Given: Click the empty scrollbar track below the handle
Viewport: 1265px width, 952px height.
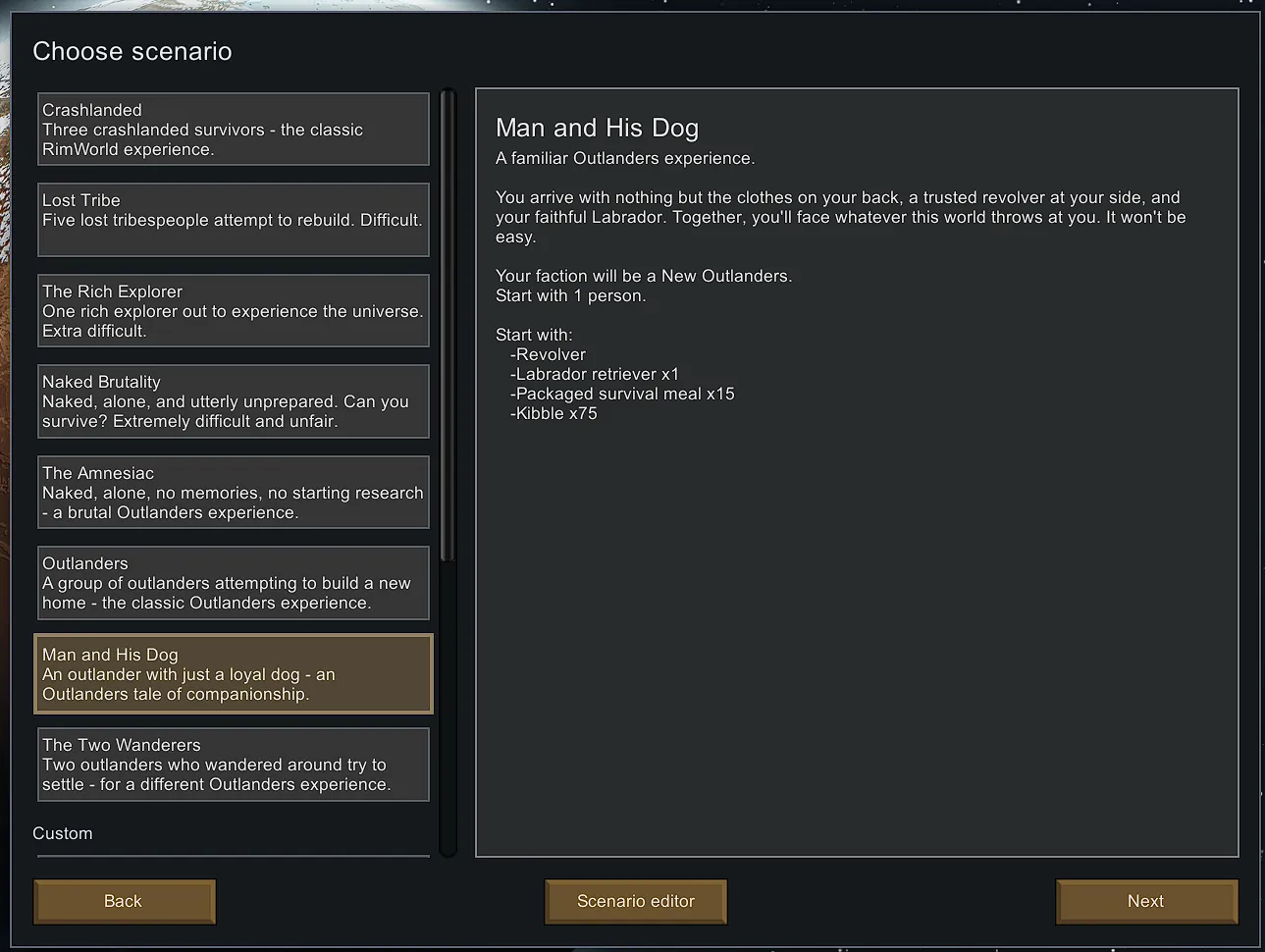Looking at the screenshot, I should click(448, 707).
